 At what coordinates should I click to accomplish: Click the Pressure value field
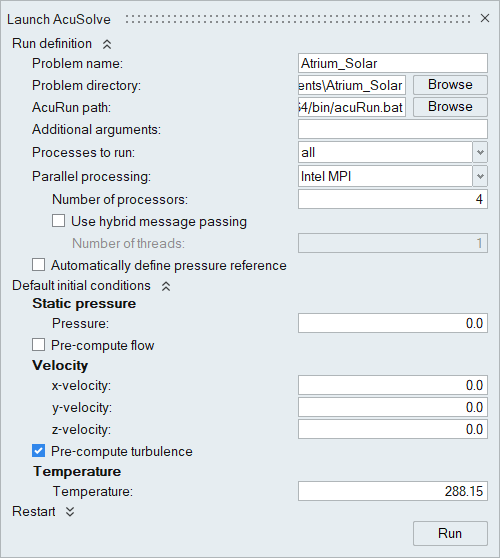(x=393, y=323)
